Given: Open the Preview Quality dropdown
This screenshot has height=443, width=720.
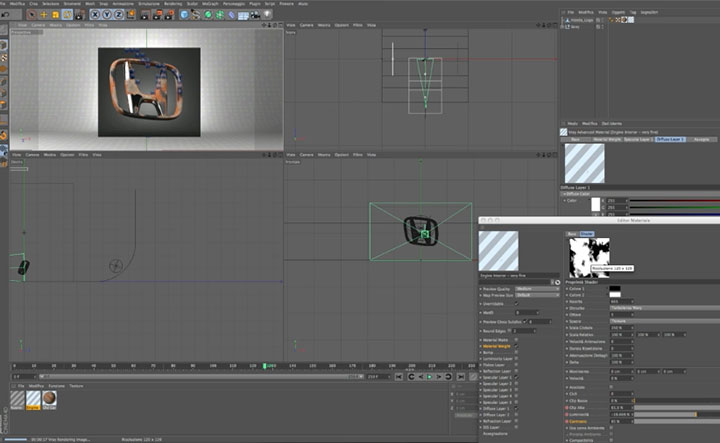Looking at the screenshot, I should (537, 289).
